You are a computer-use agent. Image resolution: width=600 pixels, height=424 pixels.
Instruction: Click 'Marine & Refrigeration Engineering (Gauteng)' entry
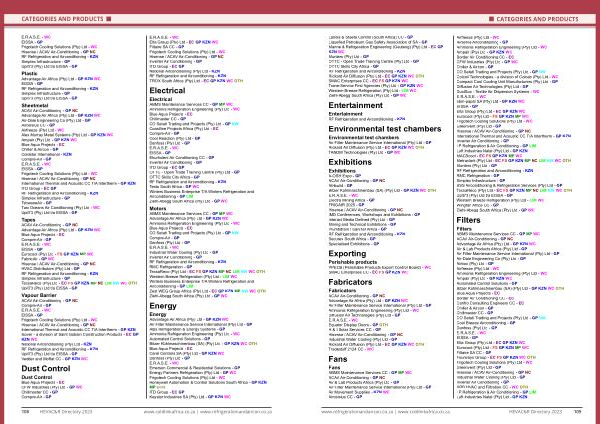tap(386, 47)
